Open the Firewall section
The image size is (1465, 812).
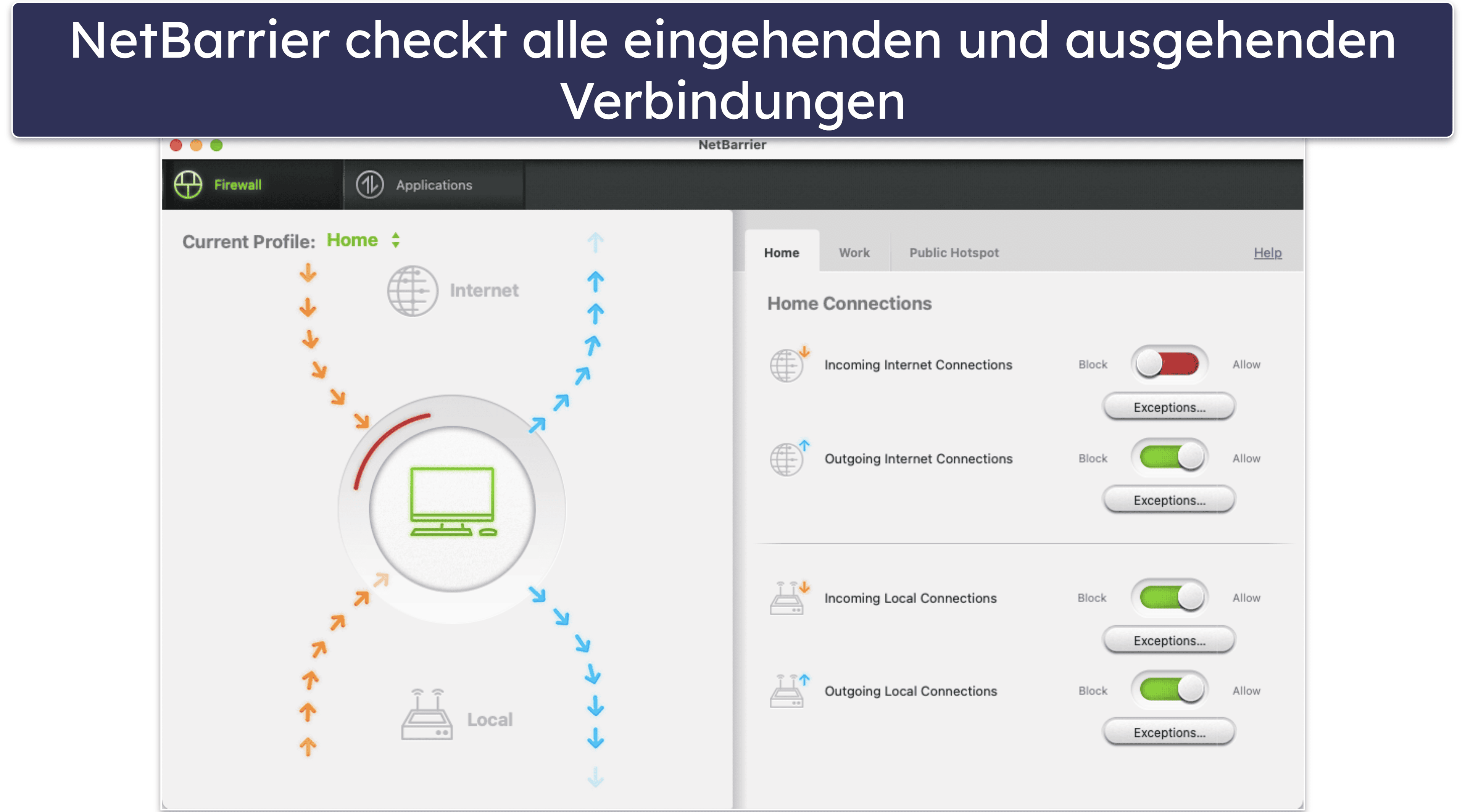[x=252, y=185]
